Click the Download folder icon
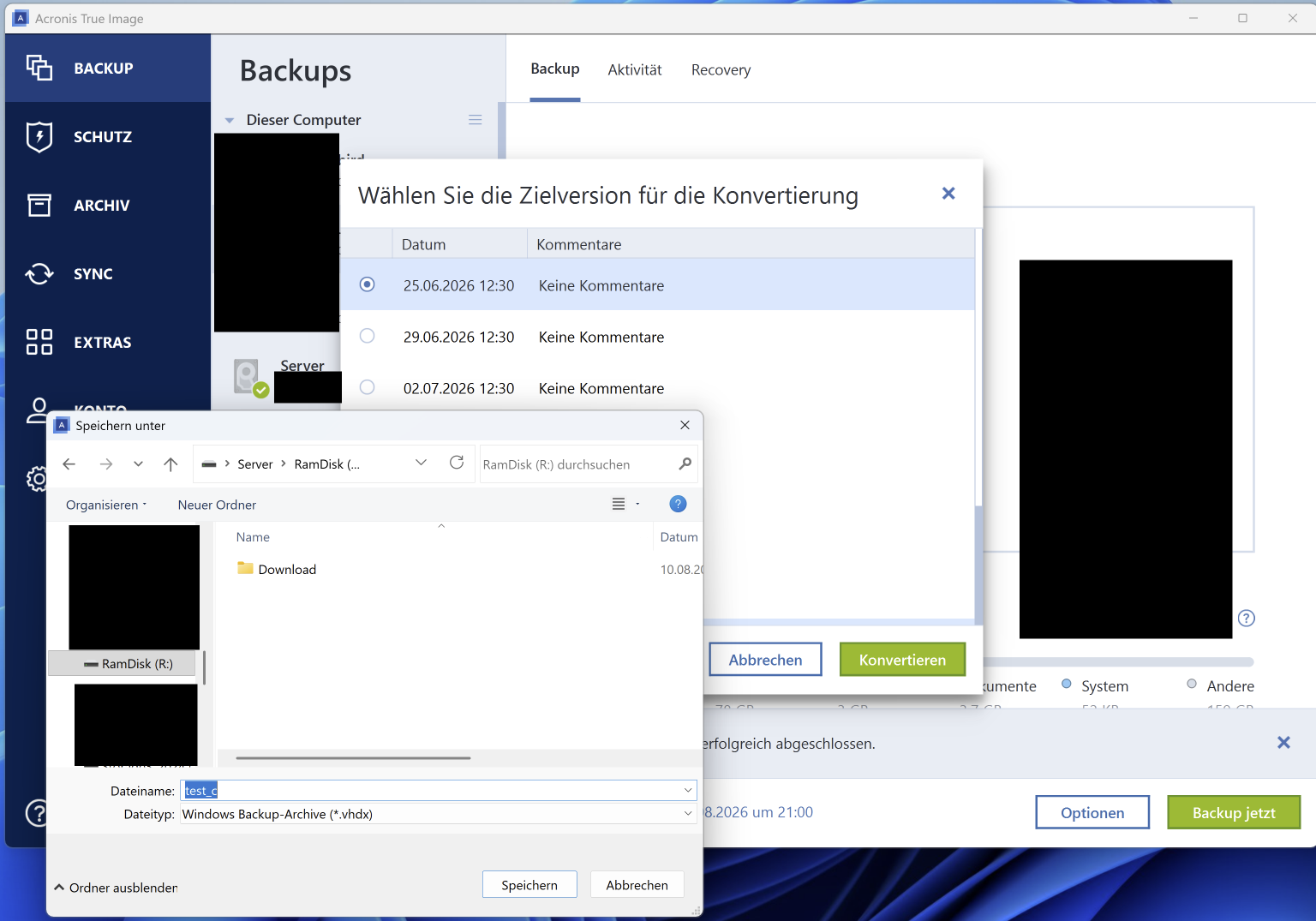This screenshot has width=1316, height=921. (245, 568)
